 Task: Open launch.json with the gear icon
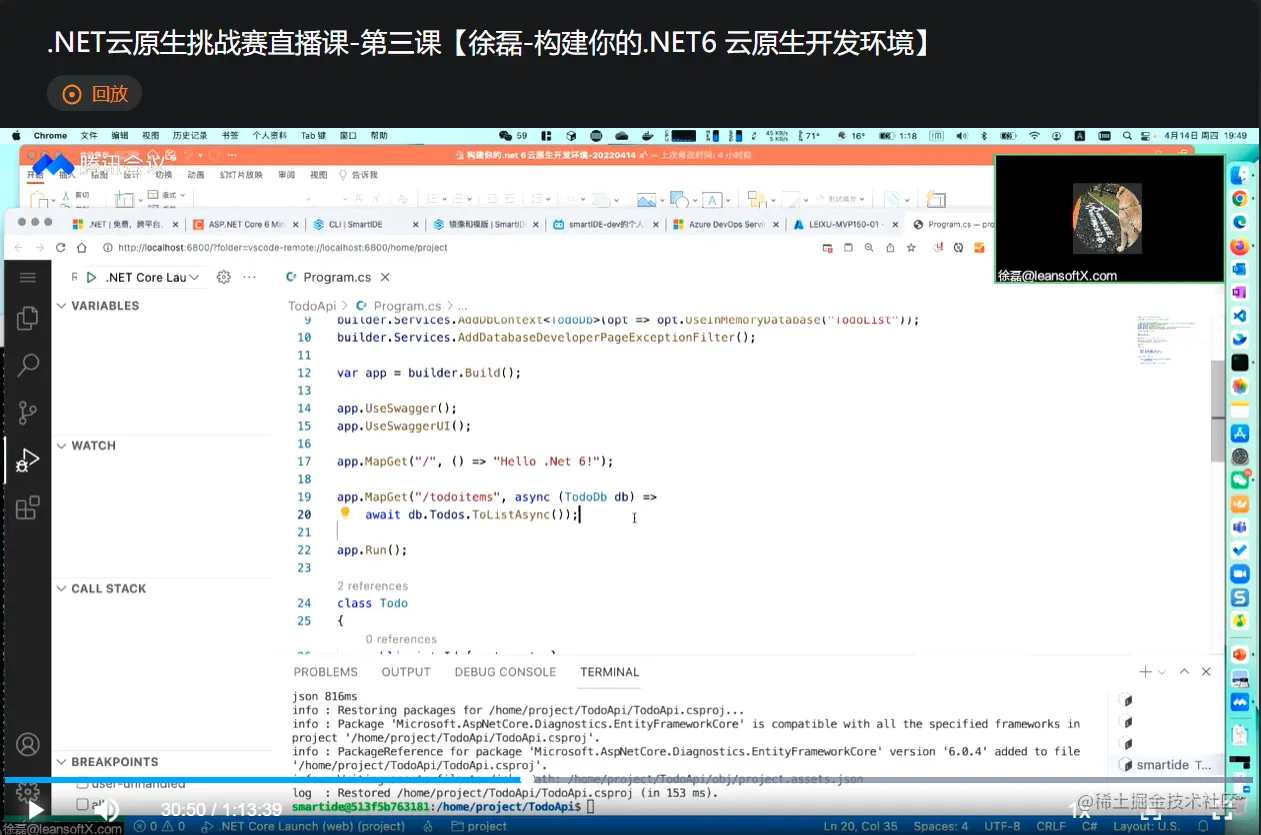point(224,277)
